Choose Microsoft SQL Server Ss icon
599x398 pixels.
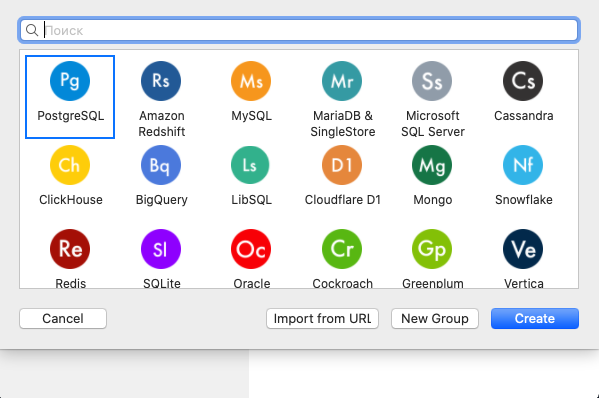pos(432,81)
